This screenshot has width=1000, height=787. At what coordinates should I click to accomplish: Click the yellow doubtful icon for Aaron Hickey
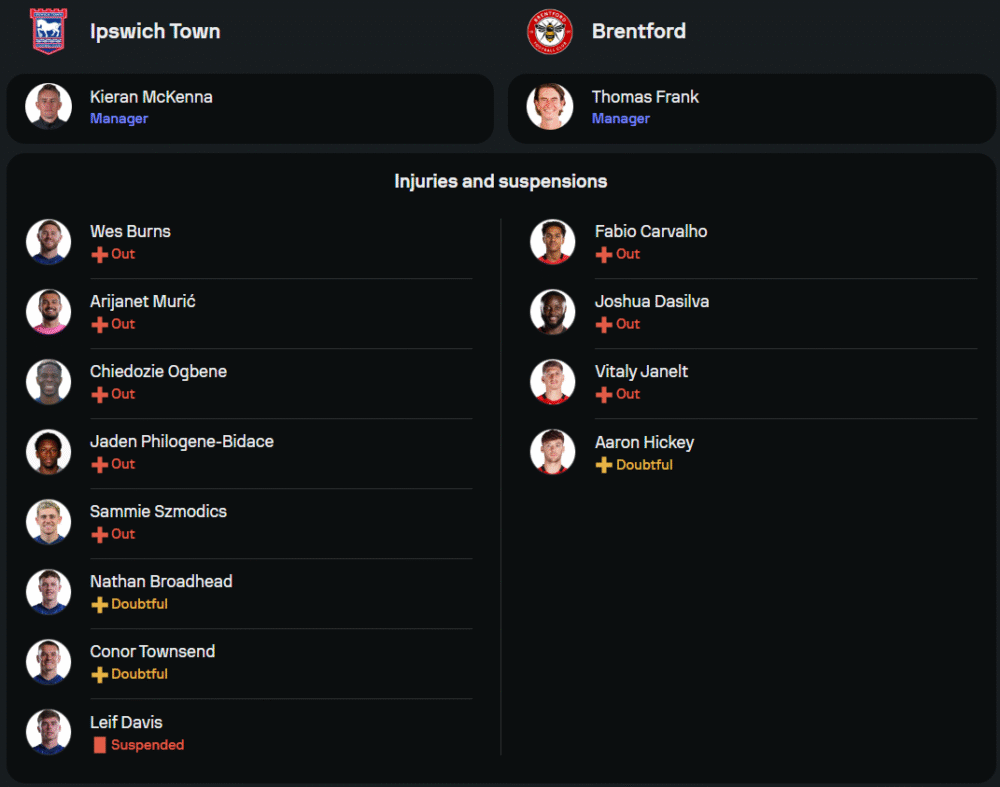coord(604,466)
